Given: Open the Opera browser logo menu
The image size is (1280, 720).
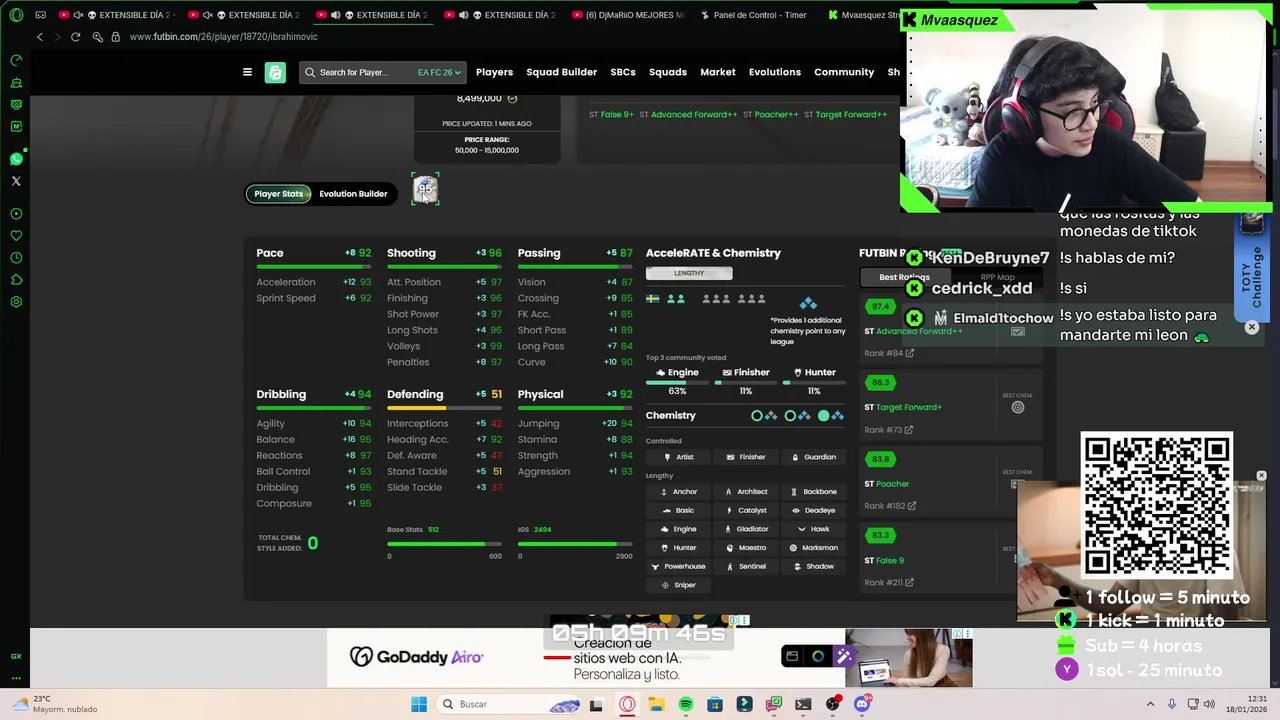Looking at the screenshot, I should point(16,15).
